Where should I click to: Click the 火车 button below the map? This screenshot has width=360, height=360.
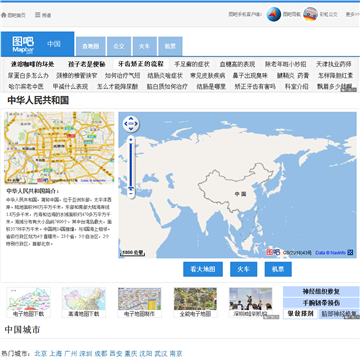pyautogui.click(x=244, y=269)
